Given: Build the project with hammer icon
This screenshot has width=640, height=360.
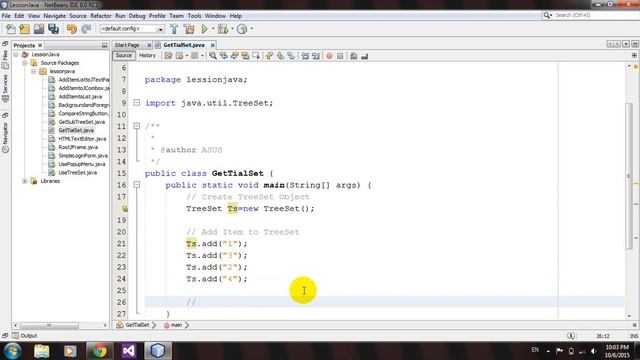Looking at the screenshot, I should (174, 29).
